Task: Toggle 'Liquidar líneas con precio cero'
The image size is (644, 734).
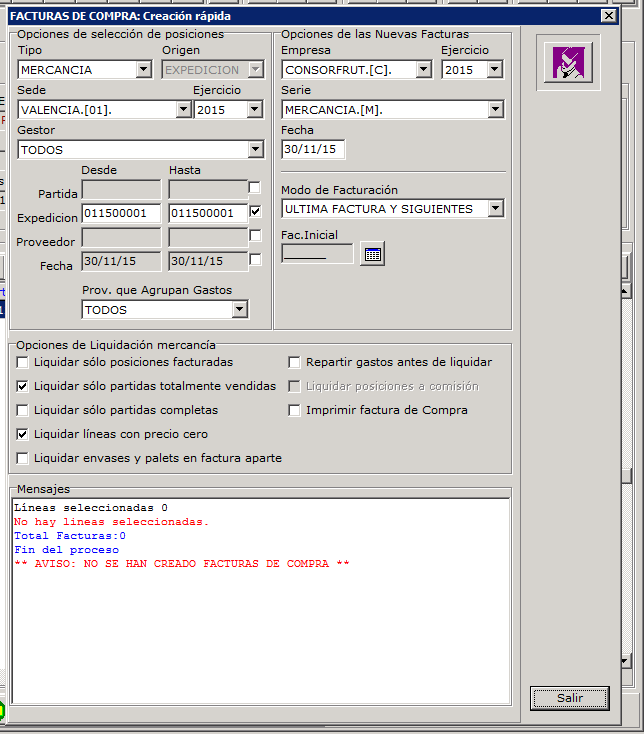Action: [23, 434]
